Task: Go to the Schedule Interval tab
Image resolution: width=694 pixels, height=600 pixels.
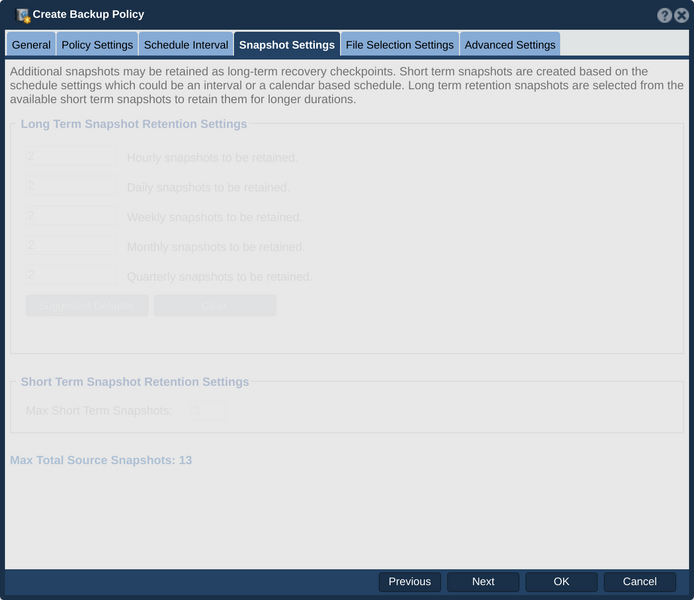Action: 186,45
